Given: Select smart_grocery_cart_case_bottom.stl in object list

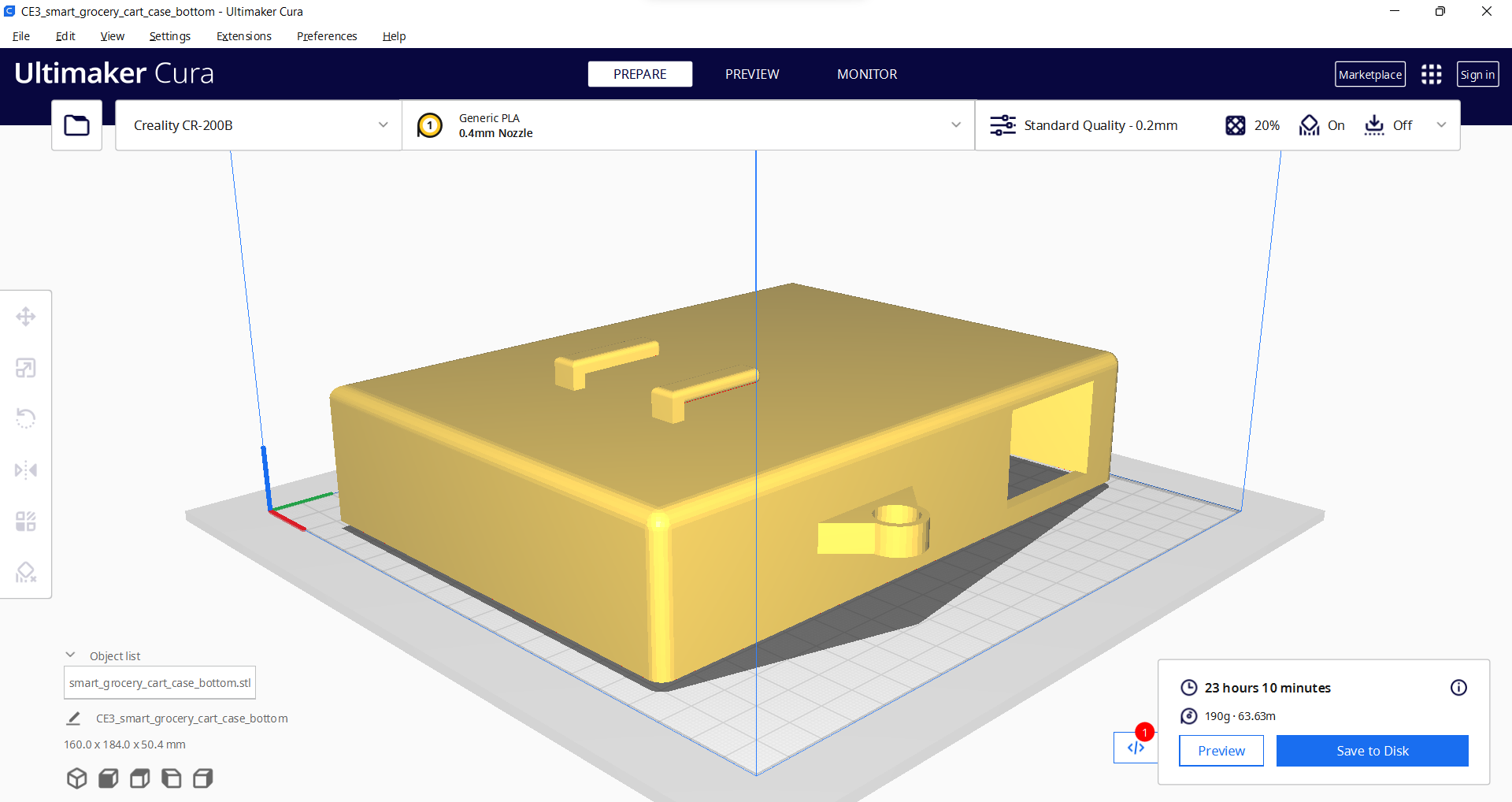Looking at the screenshot, I should (x=160, y=683).
